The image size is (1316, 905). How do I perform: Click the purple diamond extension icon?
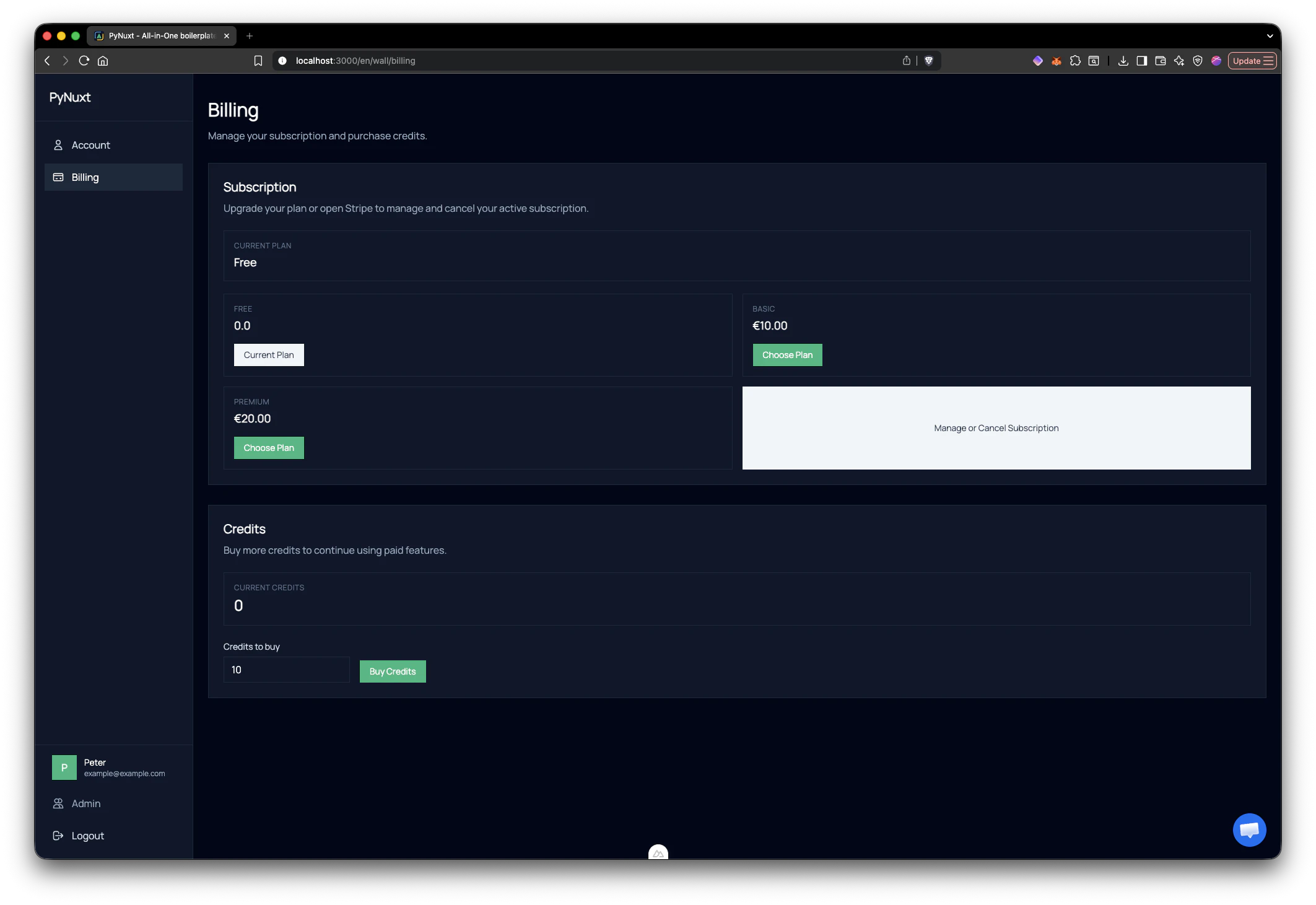[x=1038, y=61]
